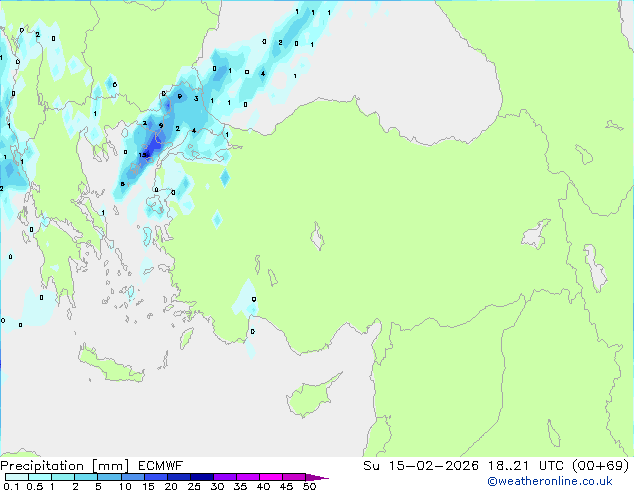The width and height of the screenshot is (634, 490).
Task: Click the legend scale label "20"
Action: (171, 486)
